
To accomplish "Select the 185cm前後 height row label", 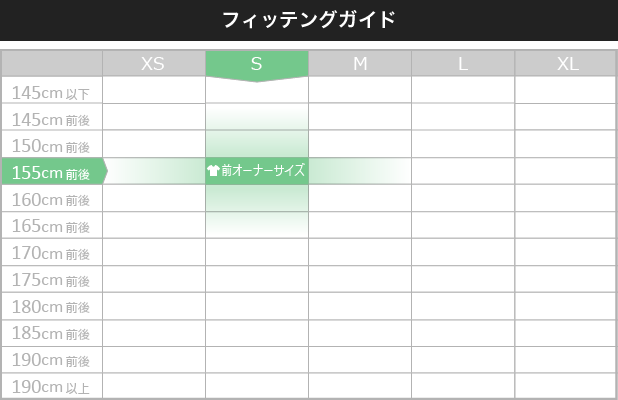I will pyautogui.click(x=52, y=333).
